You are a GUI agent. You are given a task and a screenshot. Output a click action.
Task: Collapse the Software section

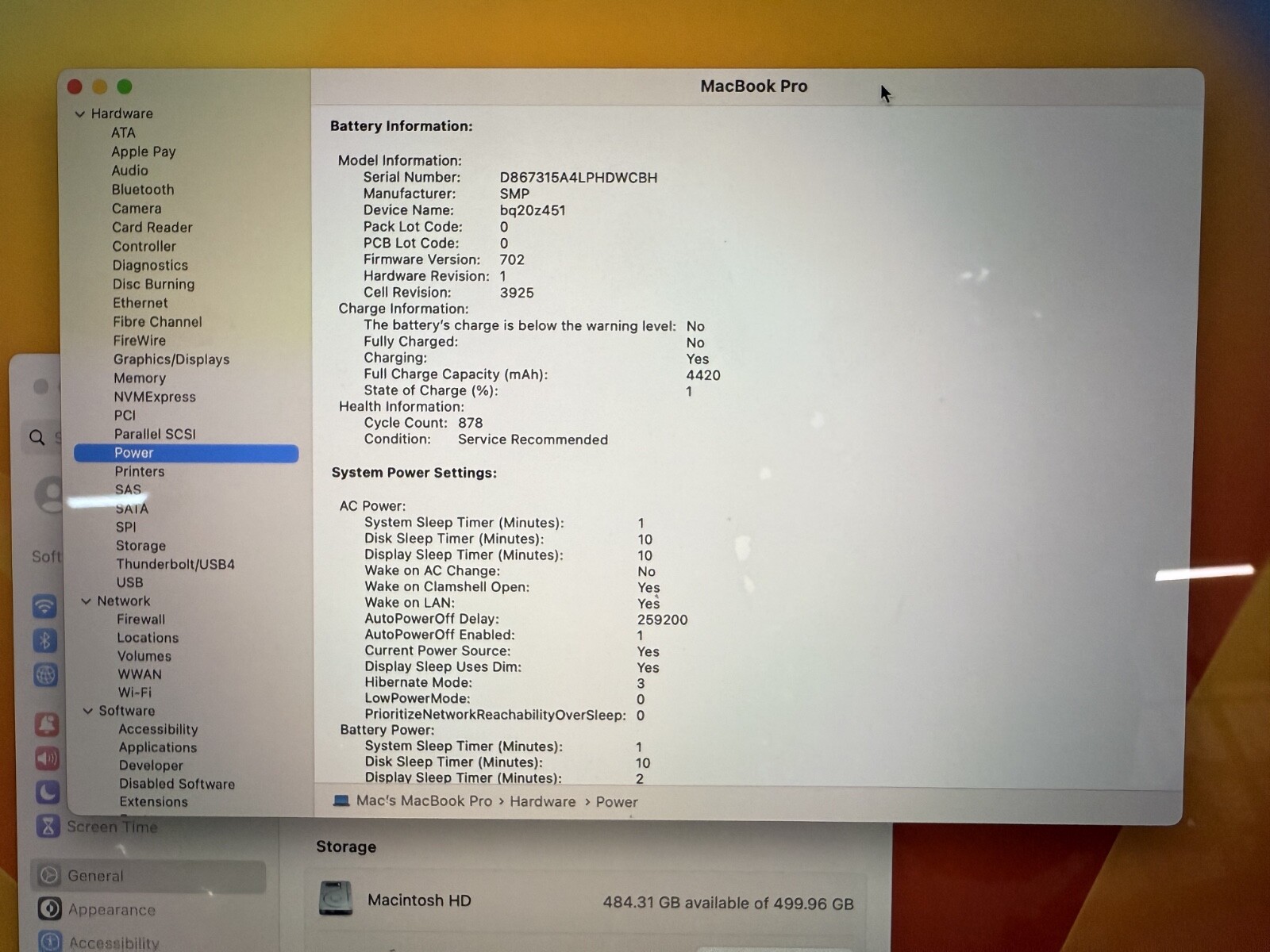point(87,711)
